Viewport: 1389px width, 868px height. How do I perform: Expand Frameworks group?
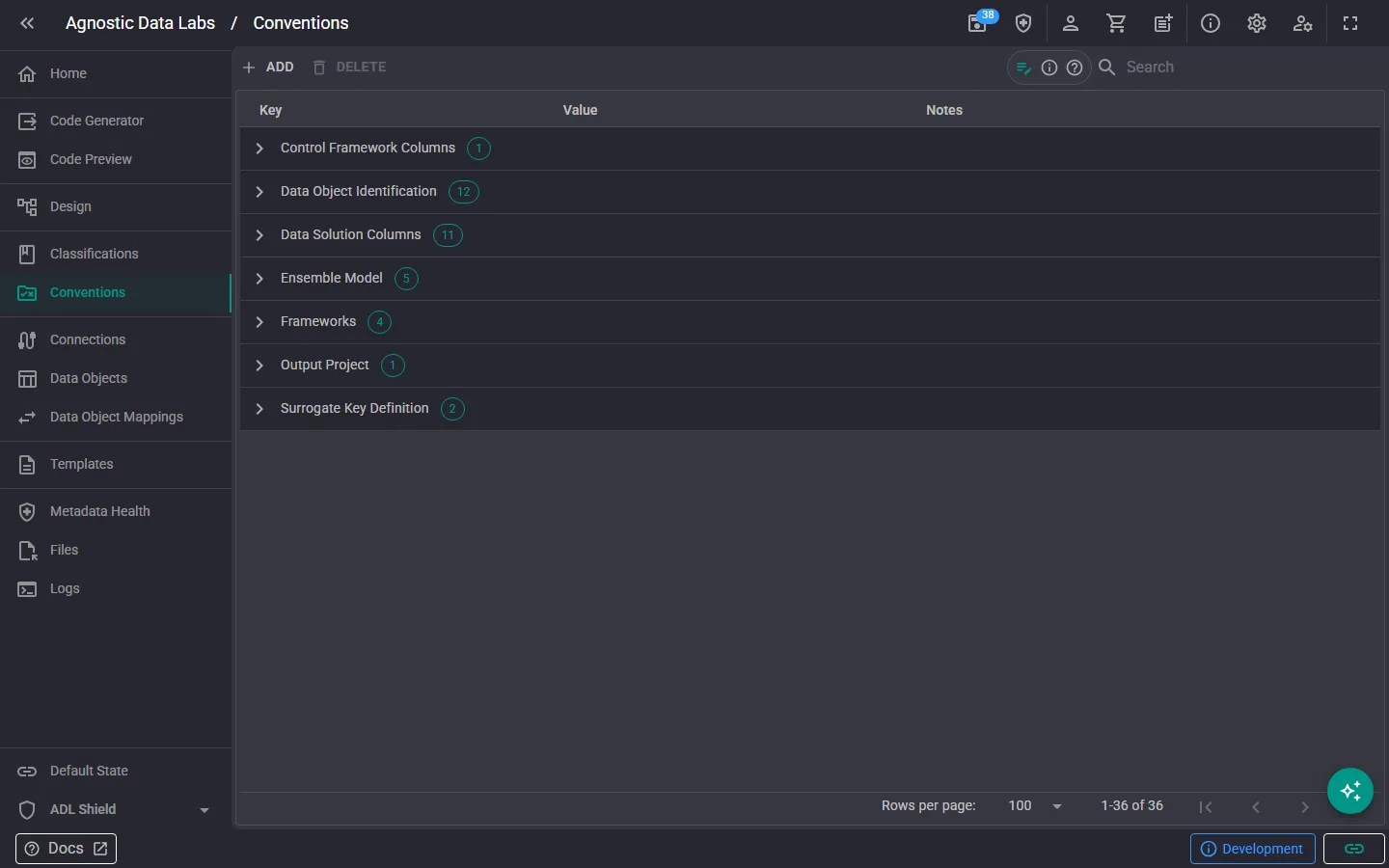click(259, 322)
